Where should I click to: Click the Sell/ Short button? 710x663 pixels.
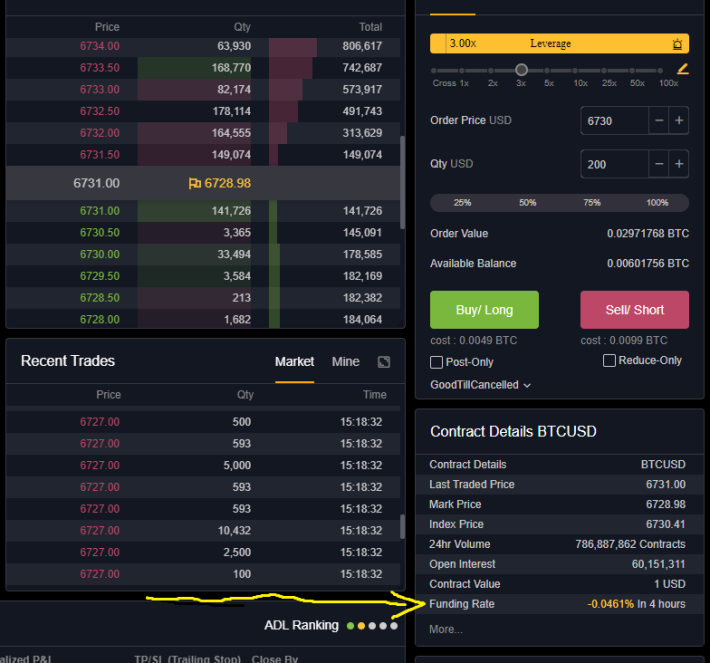point(634,310)
